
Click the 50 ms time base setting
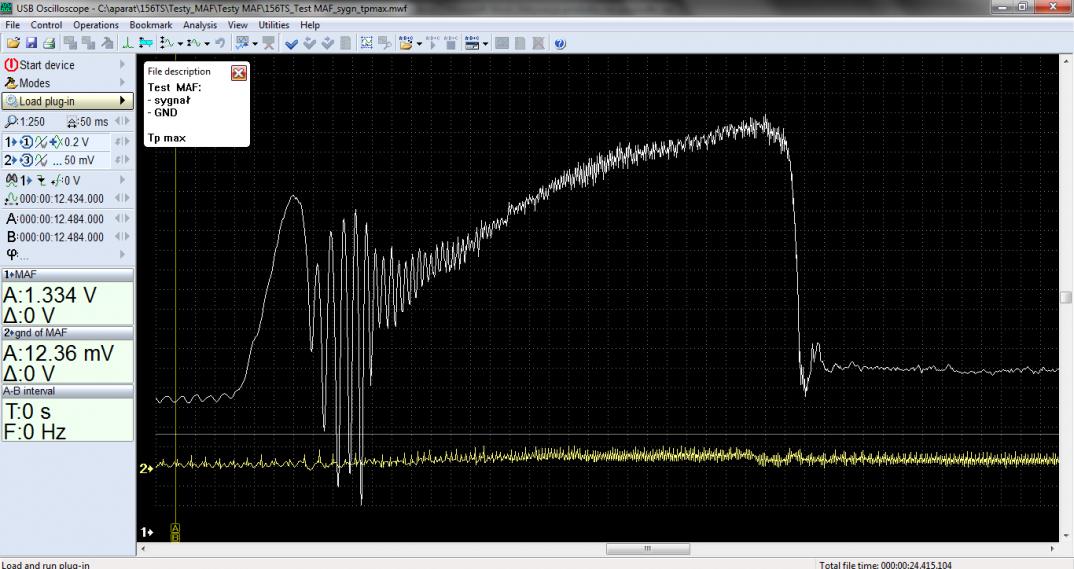click(93, 121)
